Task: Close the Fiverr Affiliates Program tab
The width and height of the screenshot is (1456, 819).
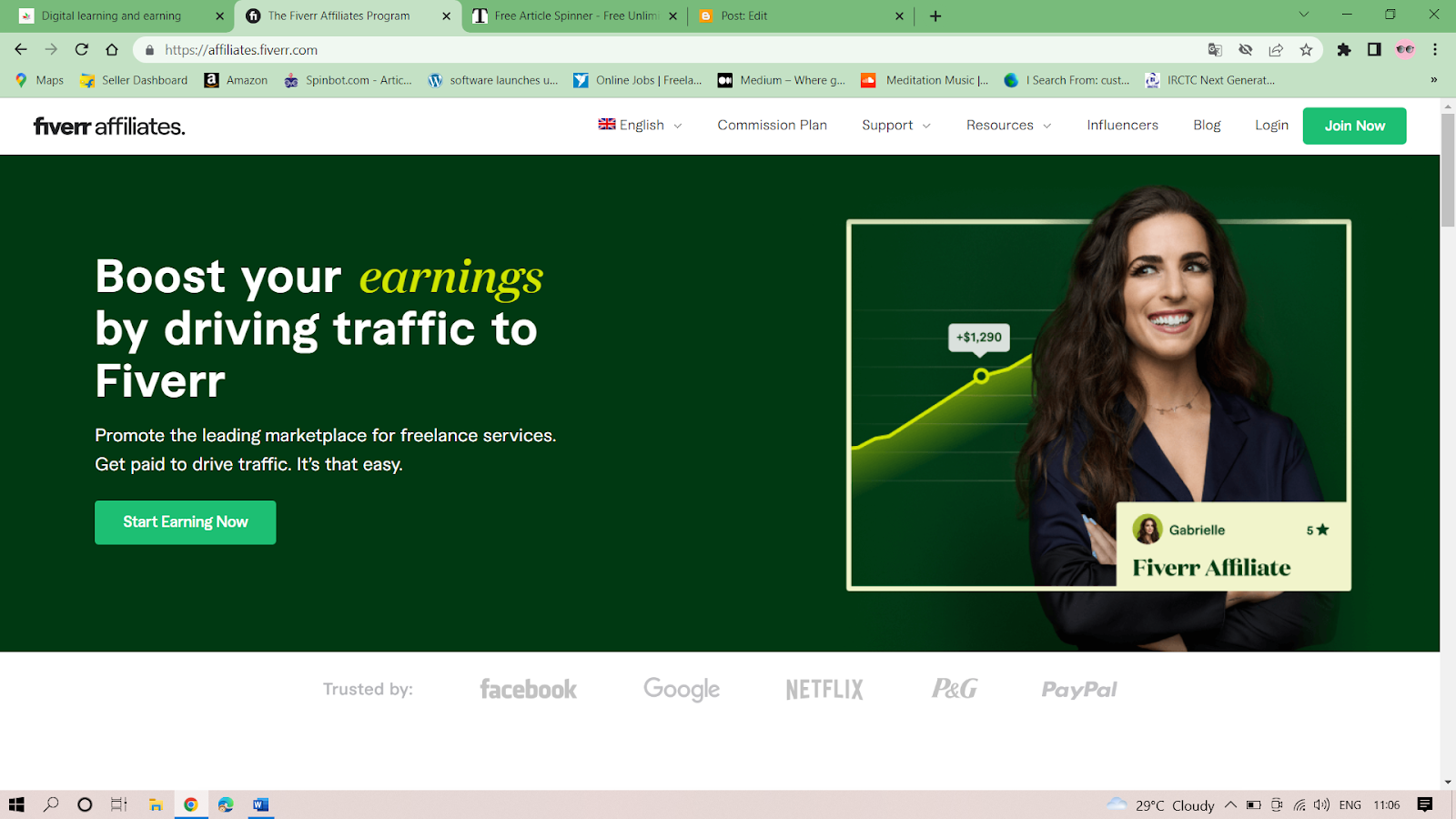Action: click(446, 15)
